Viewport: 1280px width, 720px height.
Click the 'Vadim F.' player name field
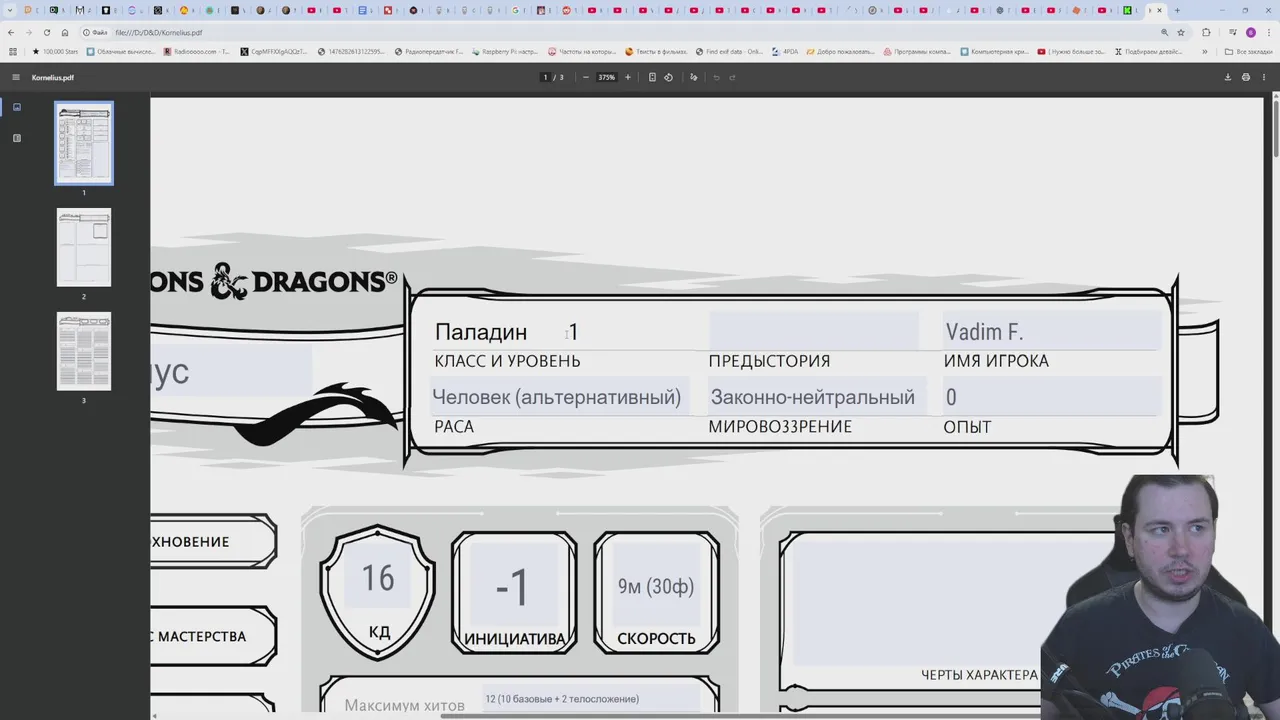(x=1051, y=332)
